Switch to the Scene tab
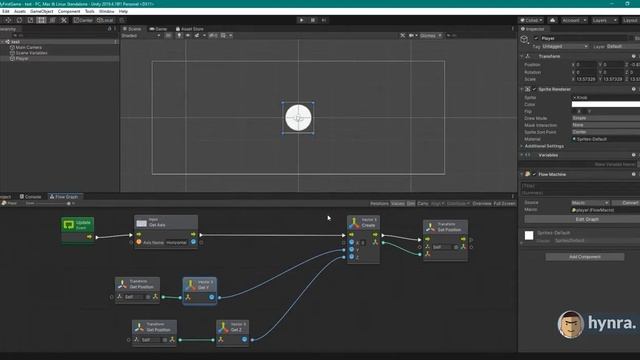This screenshot has height=360, width=640. pos(132,29)
